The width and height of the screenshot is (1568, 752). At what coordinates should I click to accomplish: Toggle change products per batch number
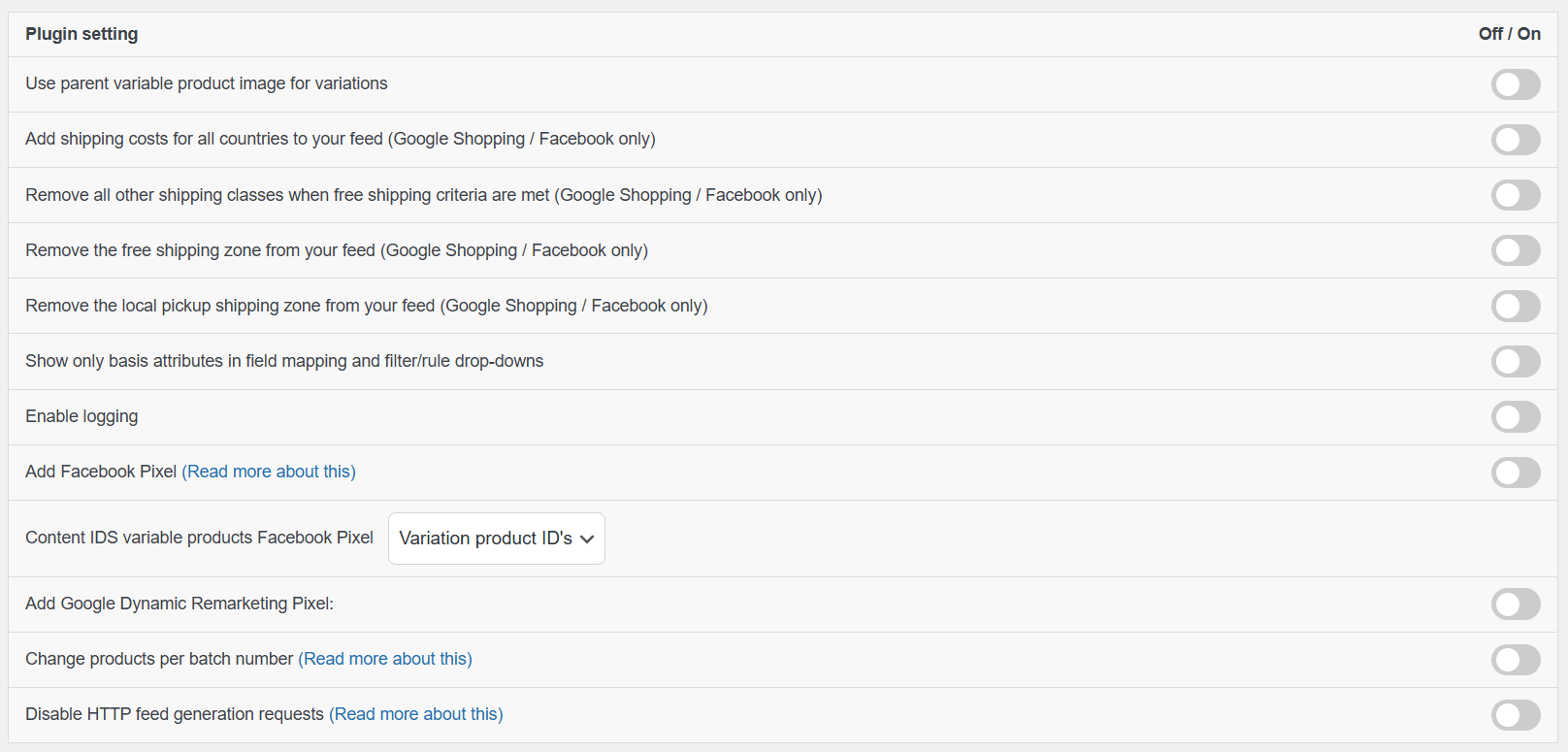coord(1515,660)
